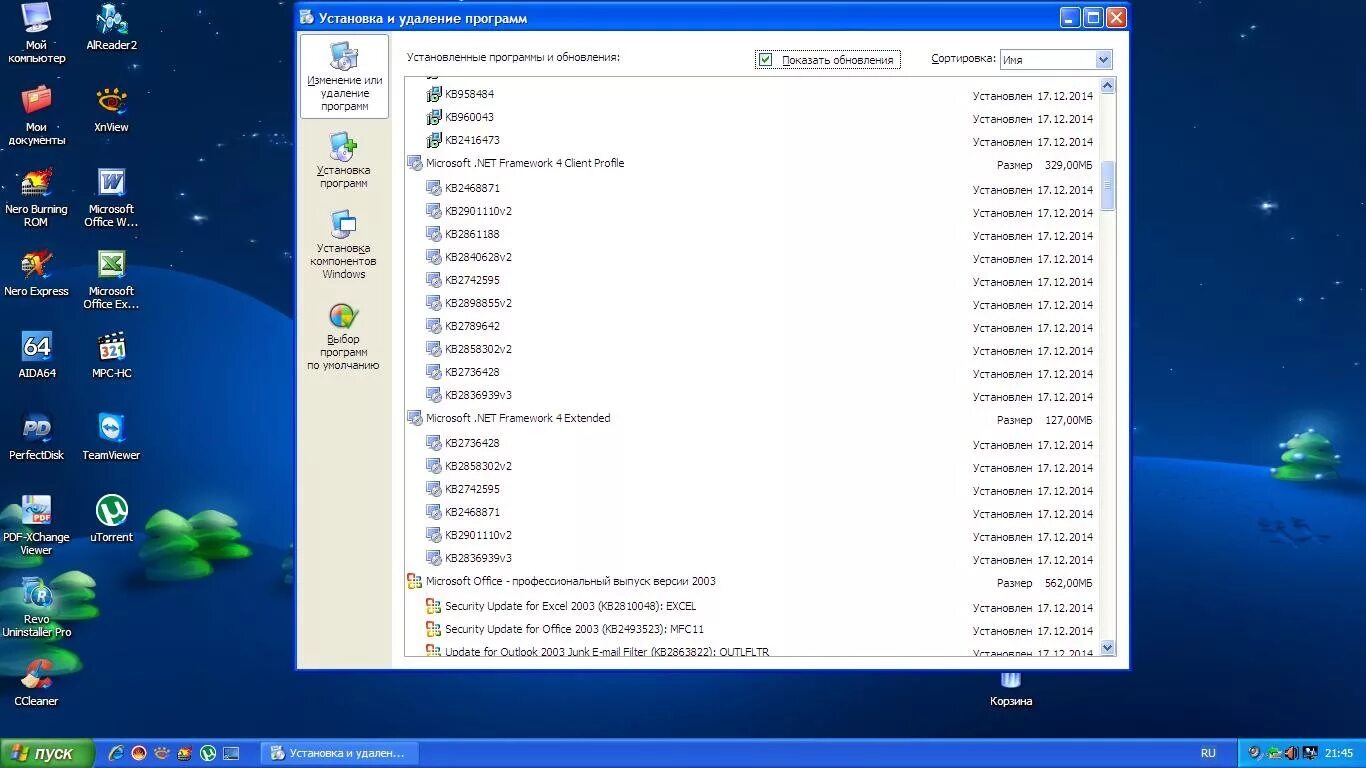Image resolution: width=1366 pixels, height=768 pixels.
Task: Select the CCleaner desktop shortcut
Action: click(x=37, y=683)
